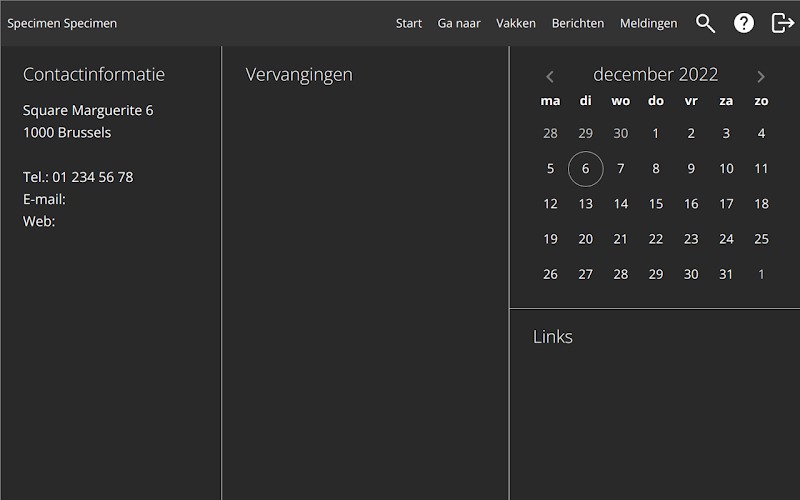Select 25 December in the calendar
Image resolution: width=800 pixels, height=500 pixels.
click(x=761, y=239)
